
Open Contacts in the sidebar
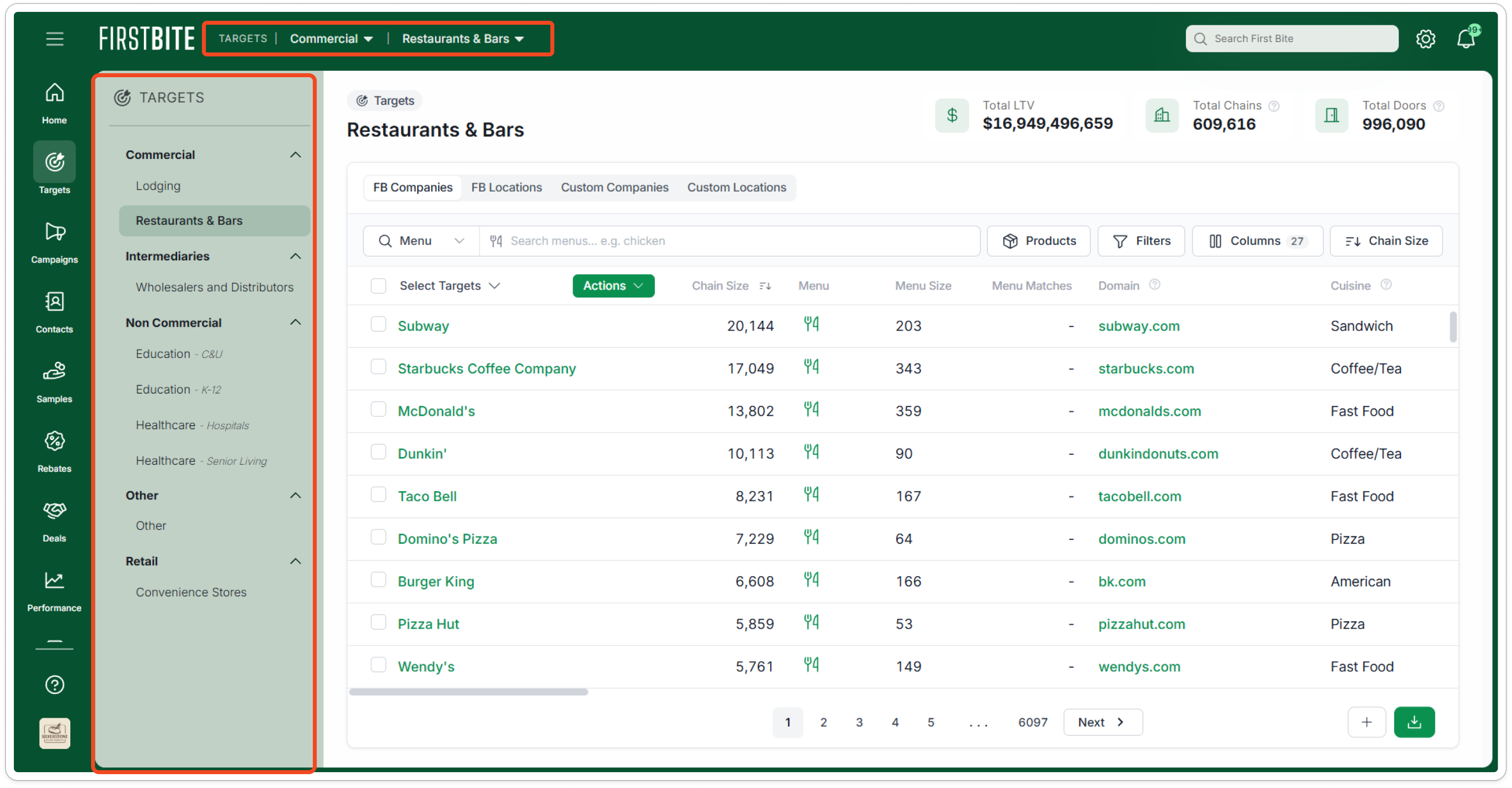pyautogui.click(x=54, y=312)
